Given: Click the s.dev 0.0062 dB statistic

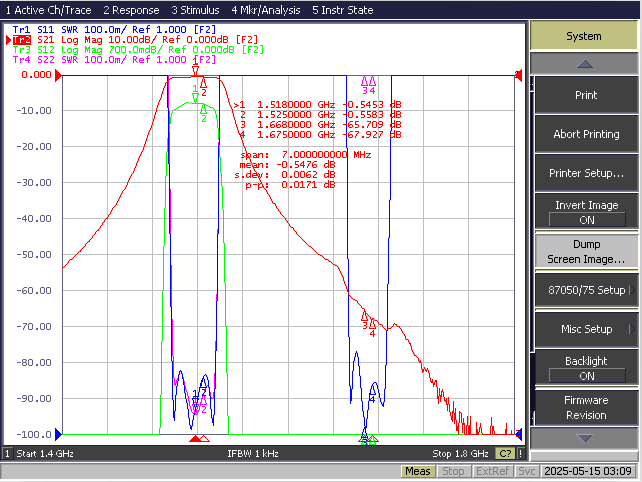Looking at the screenshot, I should click(285, 175).
